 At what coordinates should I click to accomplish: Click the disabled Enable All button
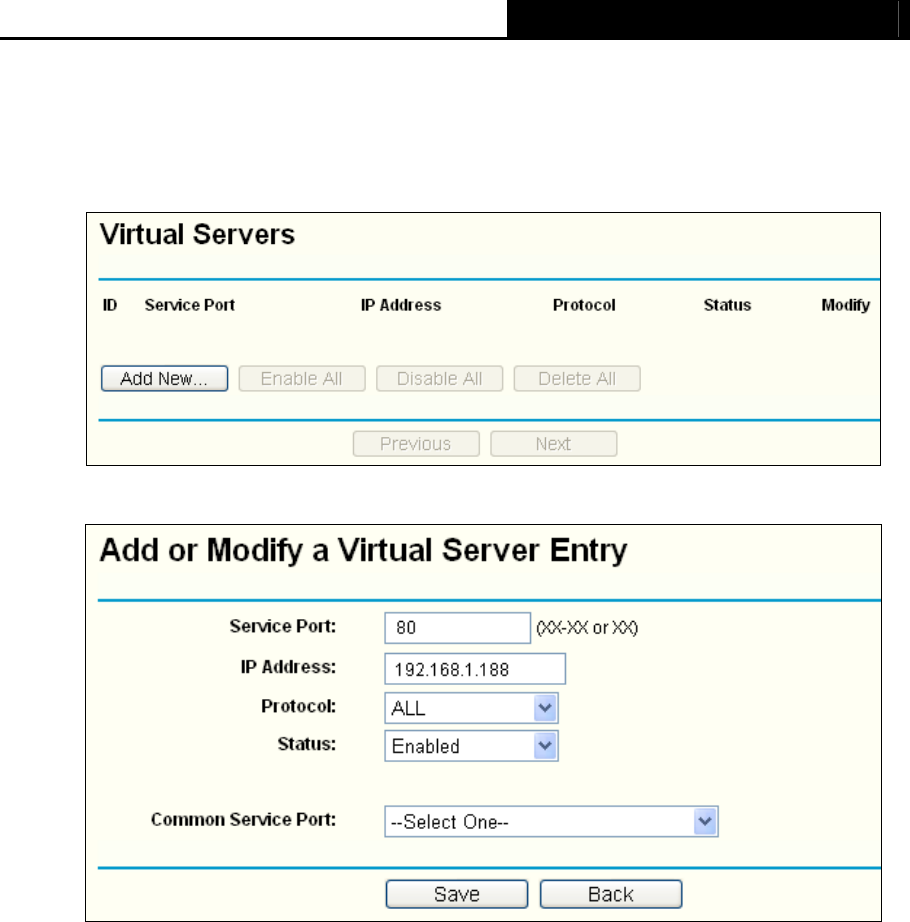click(302, 379)
